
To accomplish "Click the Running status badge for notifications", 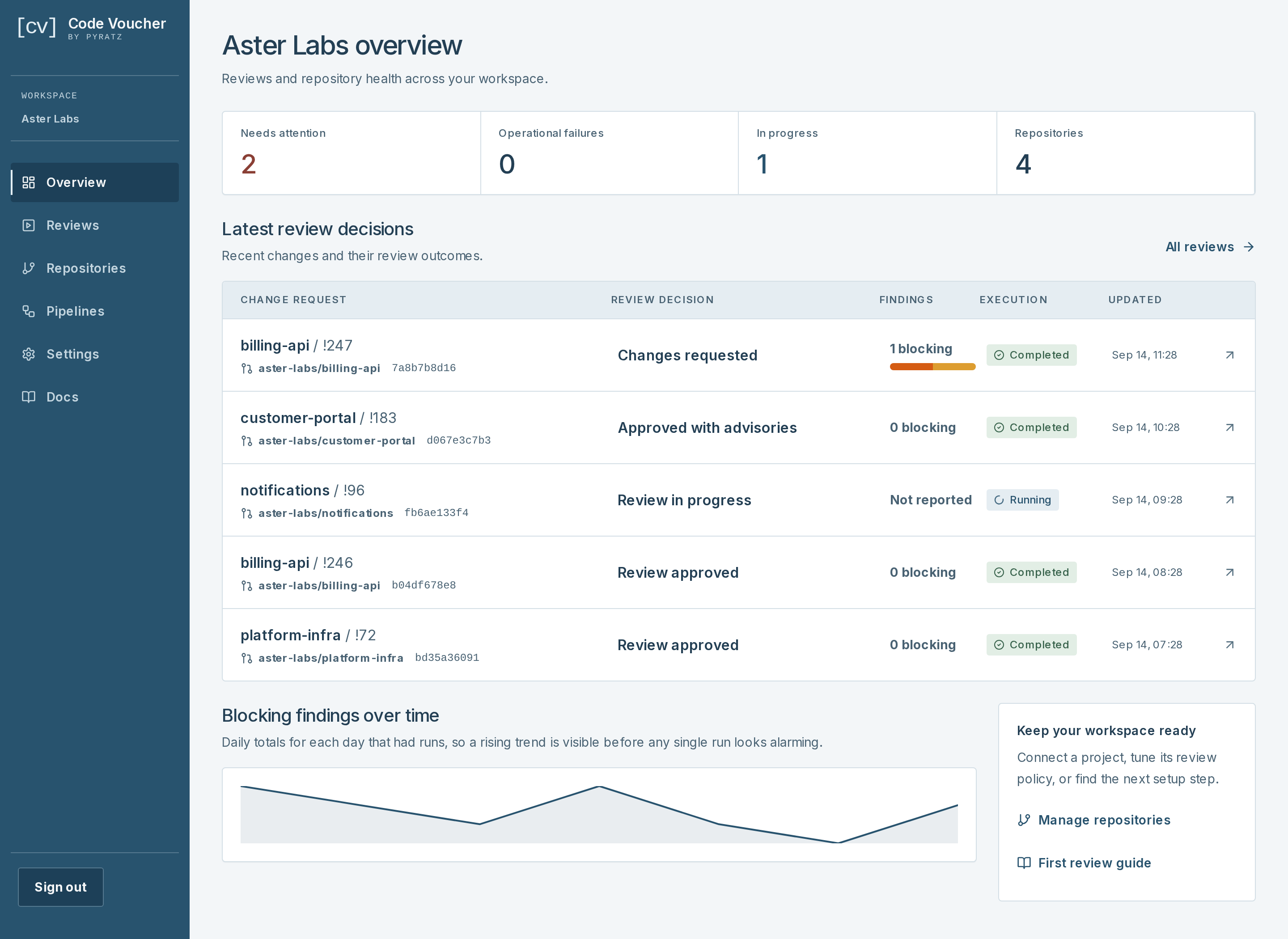I will pyautogui.click(x=1022, y=500).
